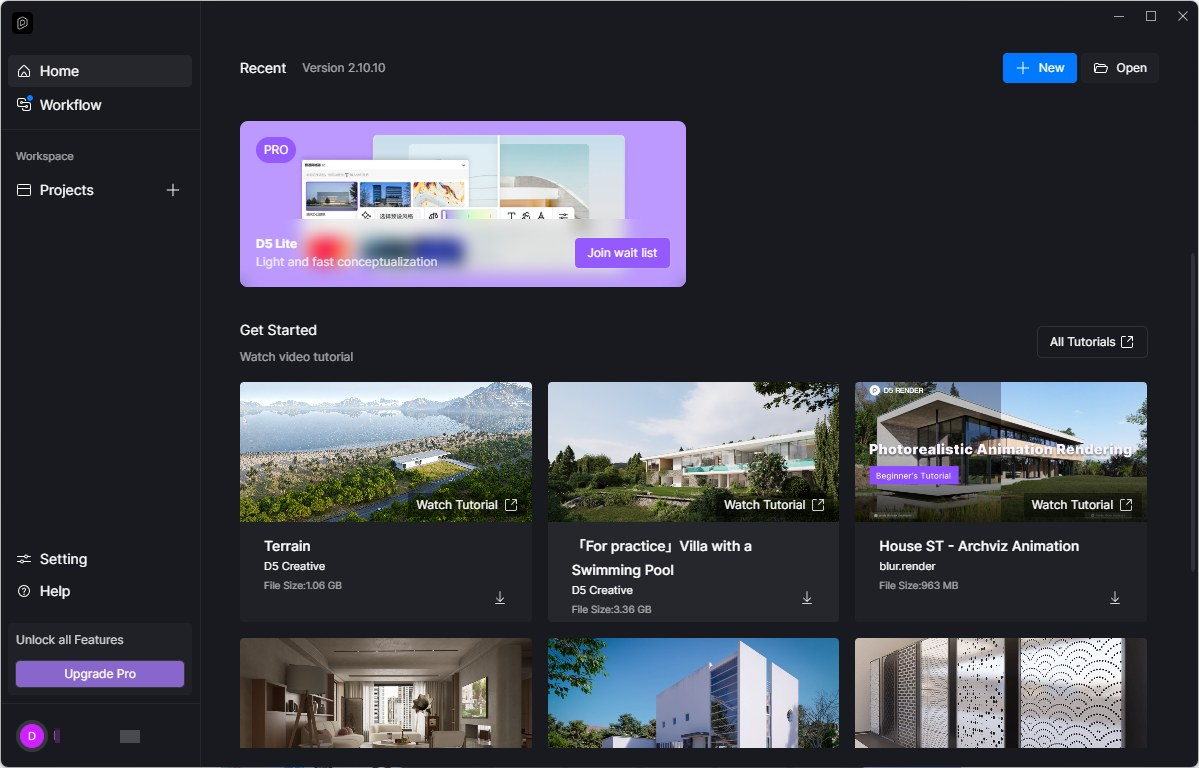The width and height of the screenshot is (1199, 768).
Task: Join wait list for D5 Lite
Action: pos(622,253)
